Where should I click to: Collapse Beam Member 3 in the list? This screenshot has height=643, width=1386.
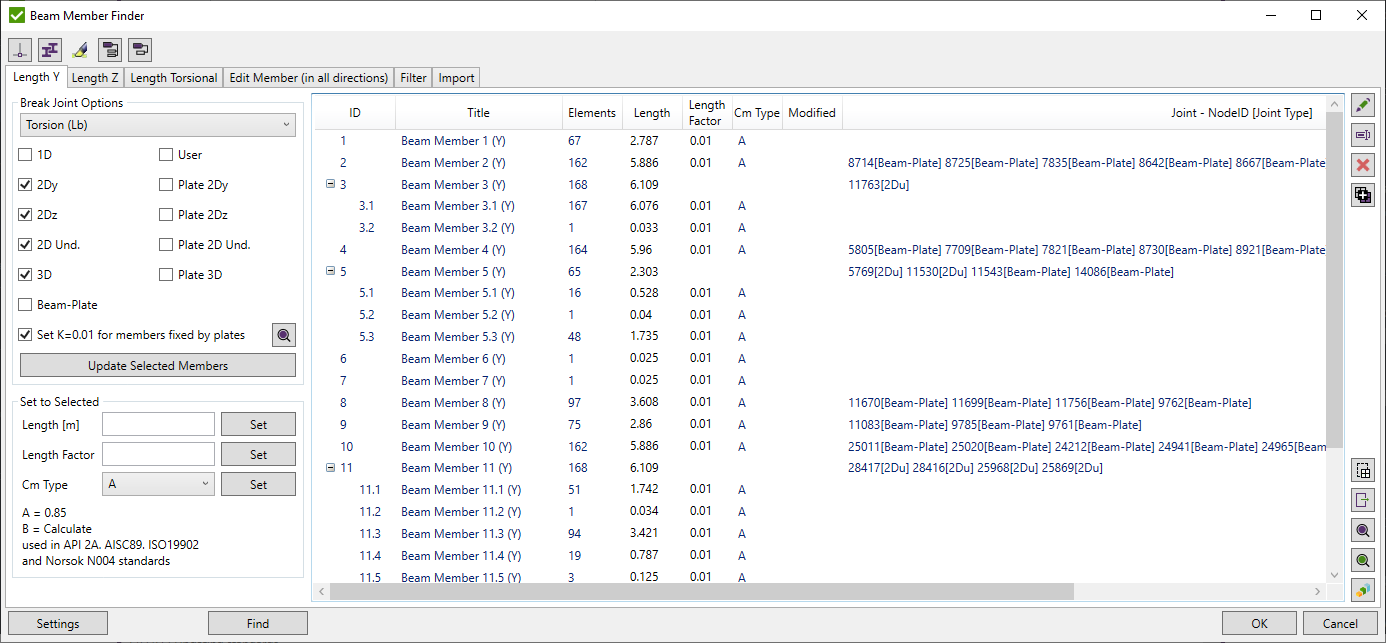330,184
